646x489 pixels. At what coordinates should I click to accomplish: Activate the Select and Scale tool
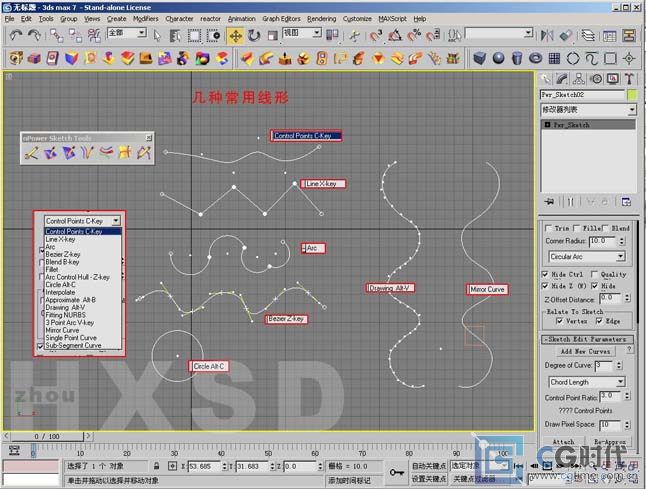point(272,36)
